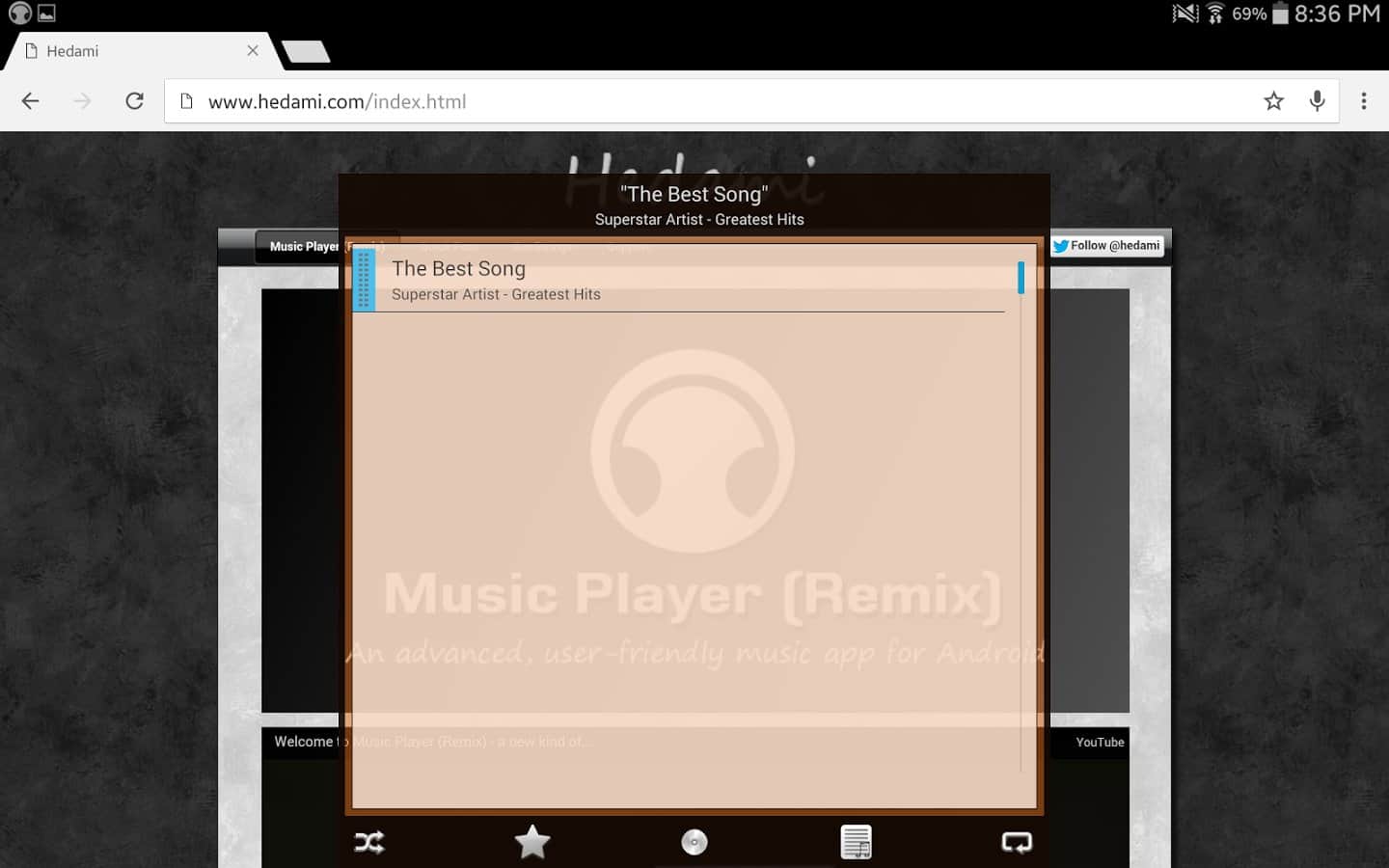This screenshot has height=868, width=1389.
Task: Close the Hedami browser tab
Action: point(253,50)
